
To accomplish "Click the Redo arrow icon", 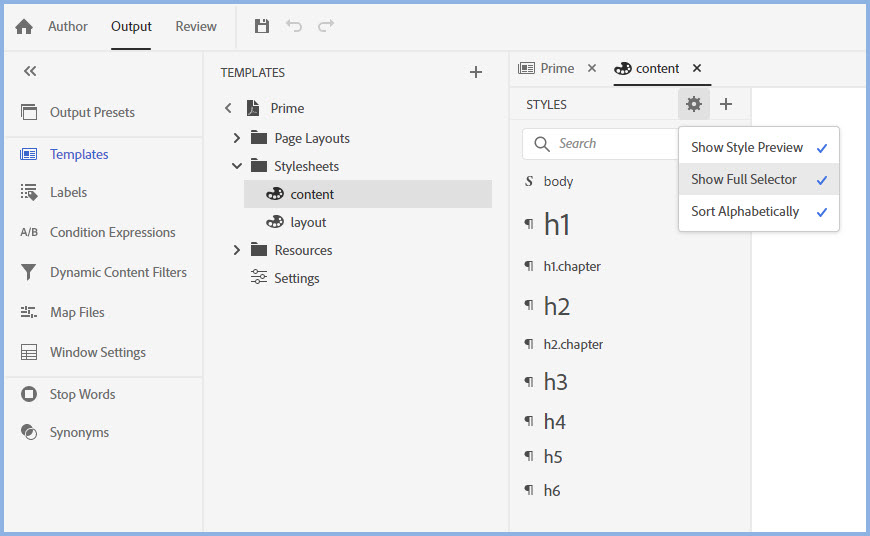I will point(326,27).
